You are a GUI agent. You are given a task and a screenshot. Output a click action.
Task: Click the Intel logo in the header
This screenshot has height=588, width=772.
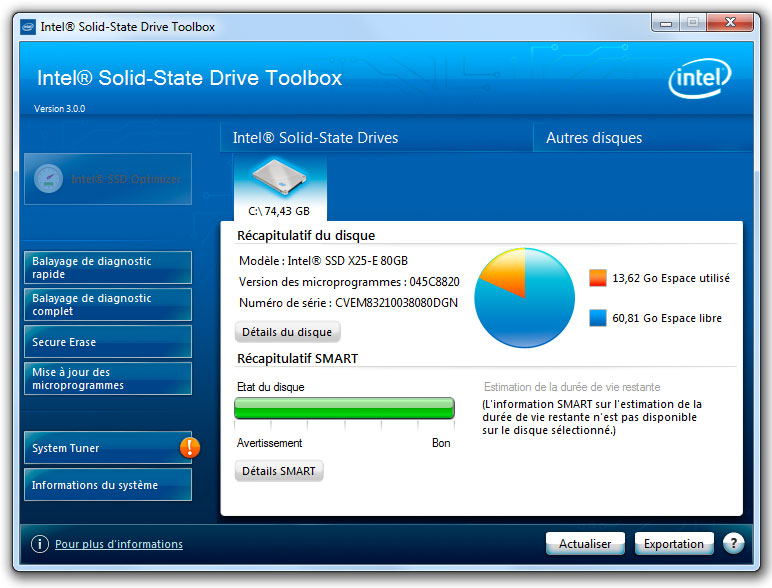[700, 78]
